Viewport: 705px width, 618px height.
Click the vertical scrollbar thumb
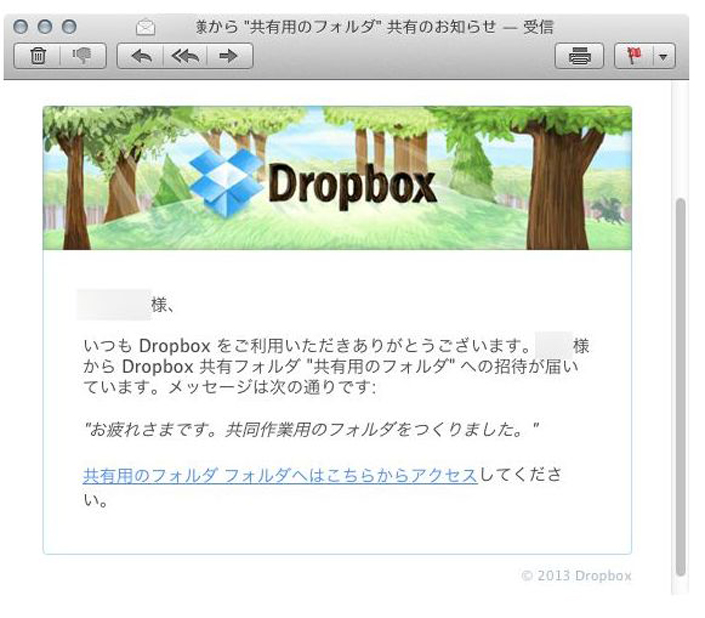coord(681,387)
